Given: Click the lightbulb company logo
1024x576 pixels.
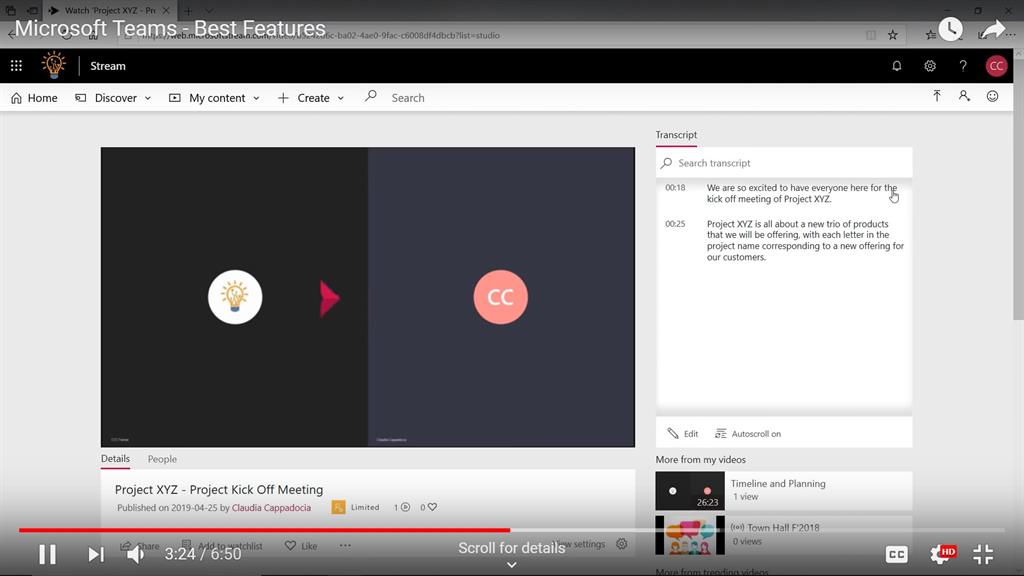Looking at the screenshot, I should click(54, 65).
